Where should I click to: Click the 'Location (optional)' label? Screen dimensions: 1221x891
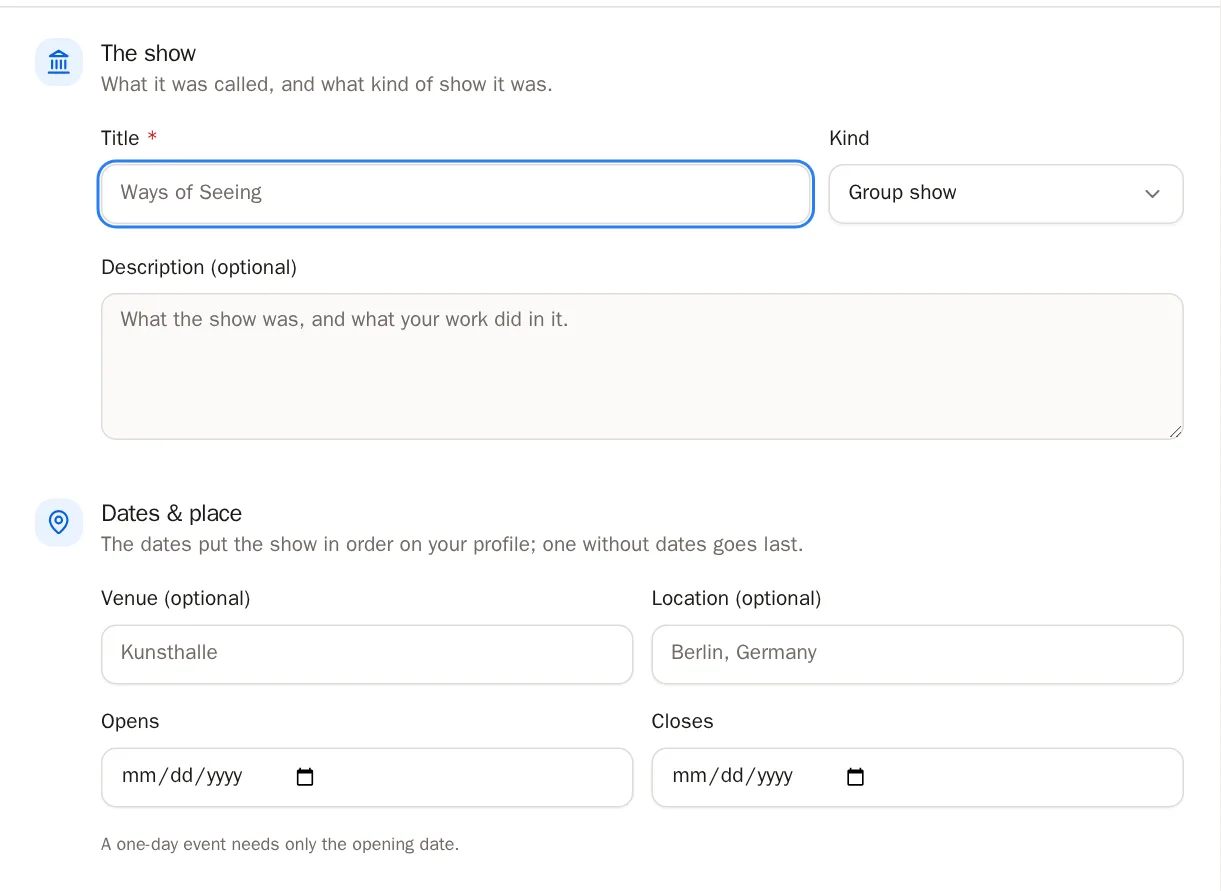pyautogui.click(x=736, y=599)
